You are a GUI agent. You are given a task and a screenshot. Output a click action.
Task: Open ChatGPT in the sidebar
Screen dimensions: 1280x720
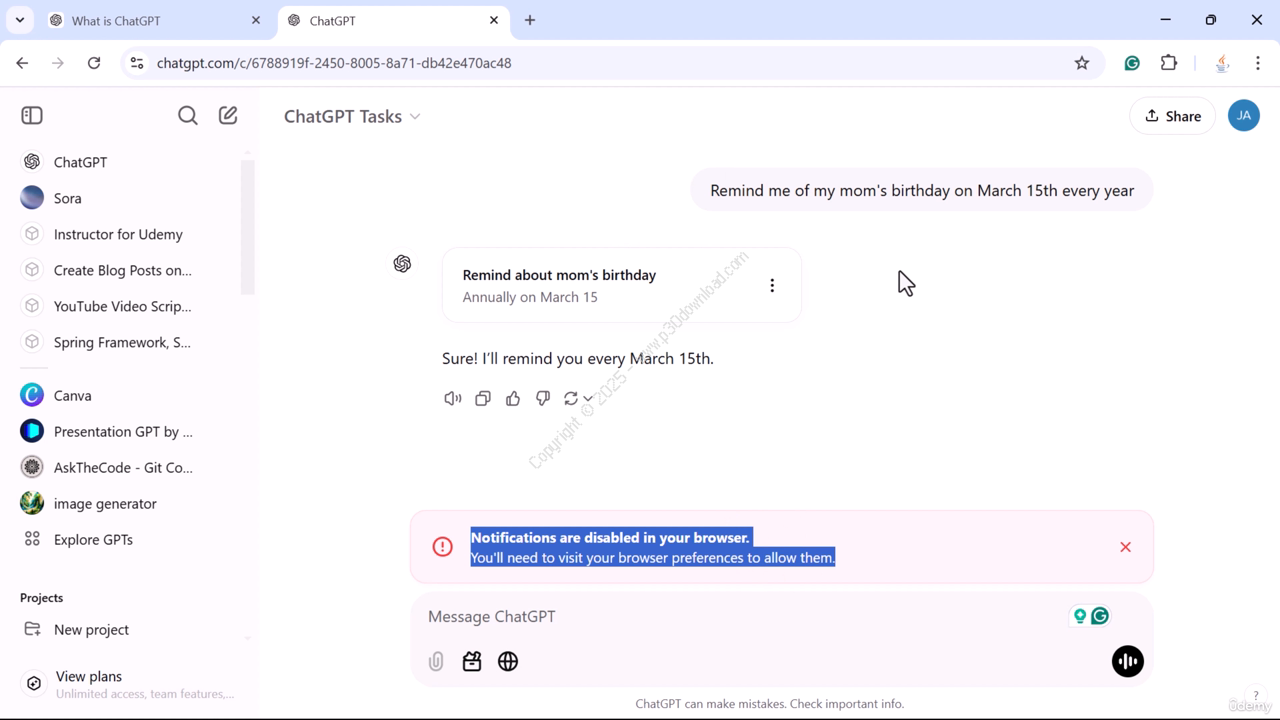click(x=128, y=162)
